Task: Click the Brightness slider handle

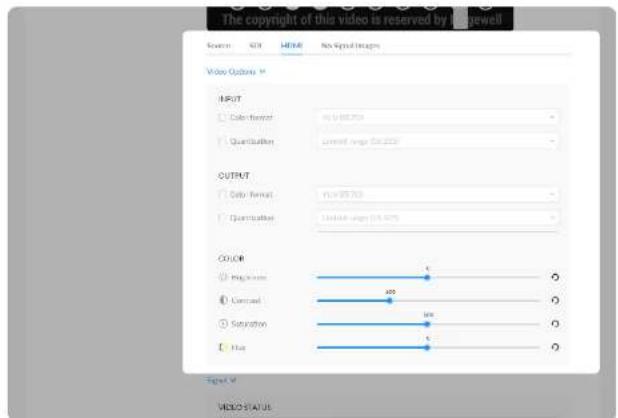Action: 427,277
